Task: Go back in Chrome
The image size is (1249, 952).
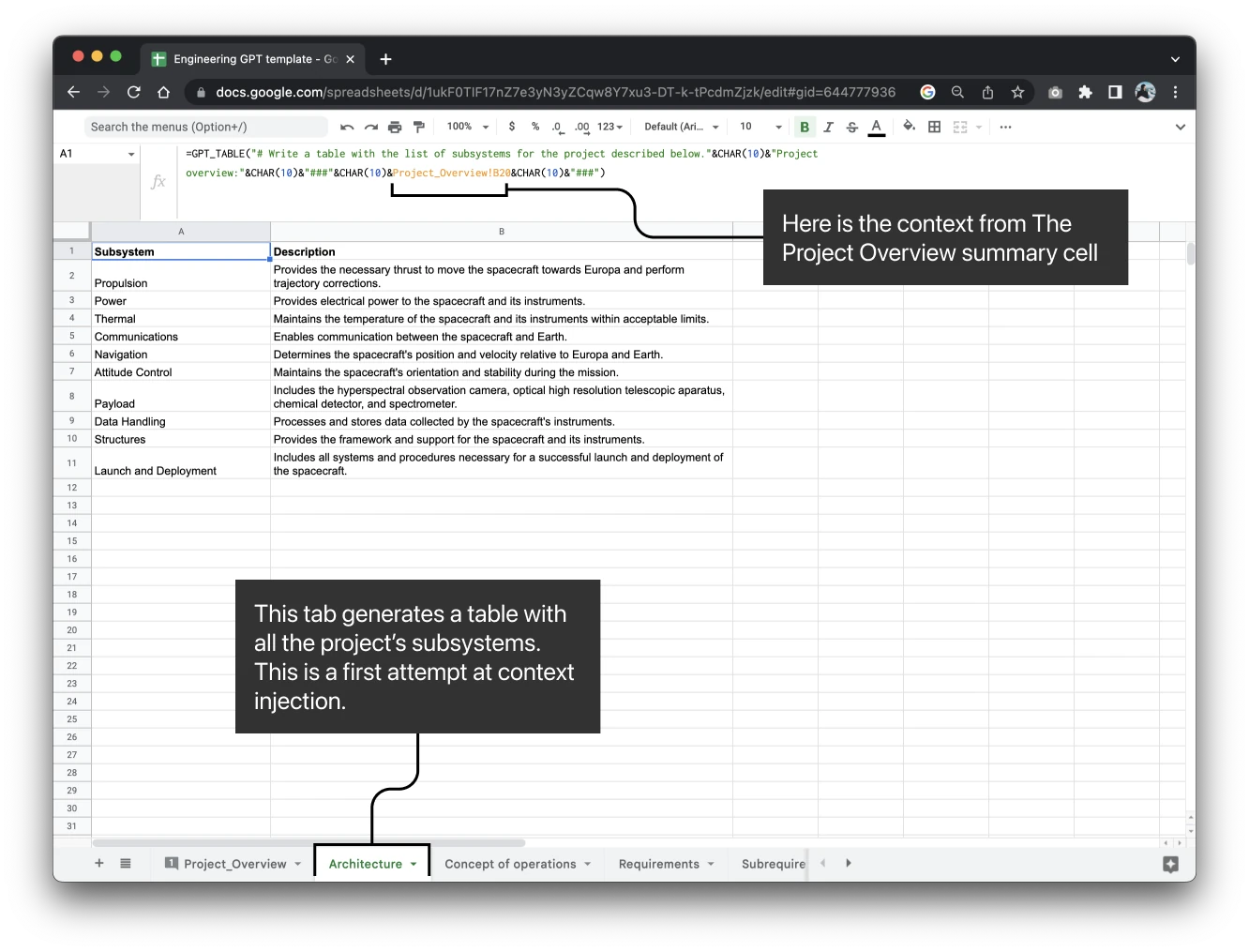Action: click(74, 92)
